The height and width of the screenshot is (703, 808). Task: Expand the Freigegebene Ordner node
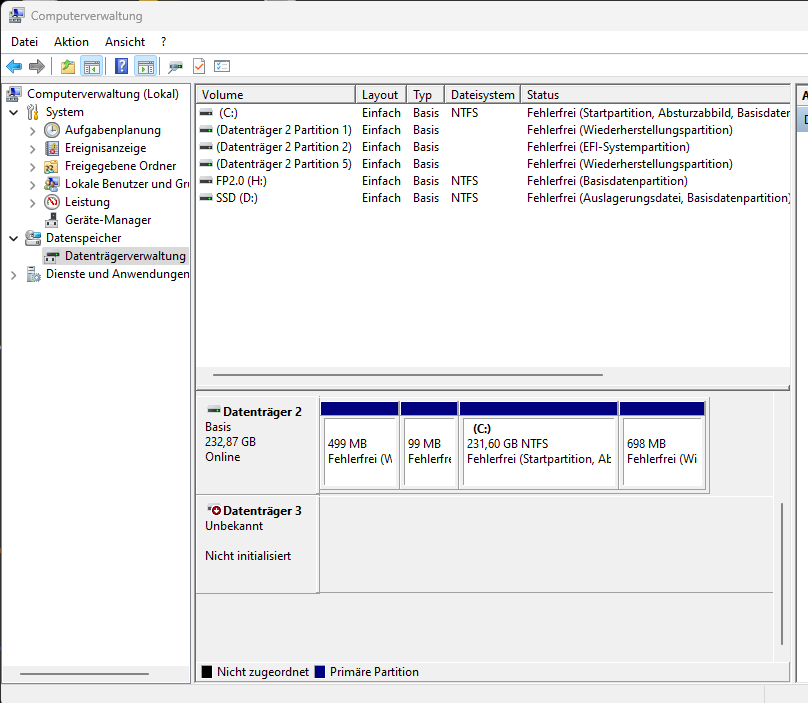click(32, 167)
